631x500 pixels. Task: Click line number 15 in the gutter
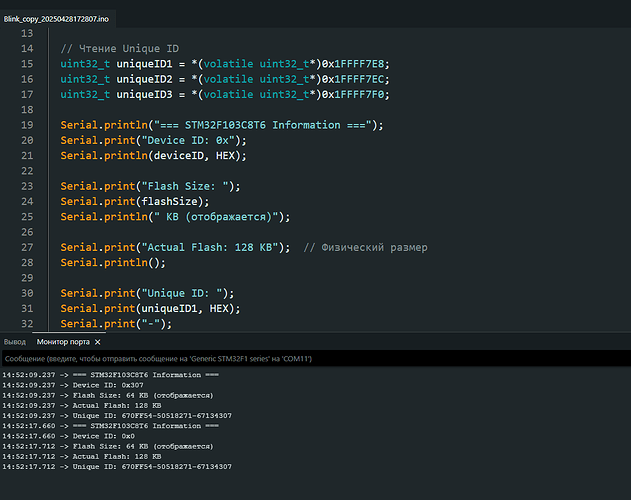tap(27, 64)
